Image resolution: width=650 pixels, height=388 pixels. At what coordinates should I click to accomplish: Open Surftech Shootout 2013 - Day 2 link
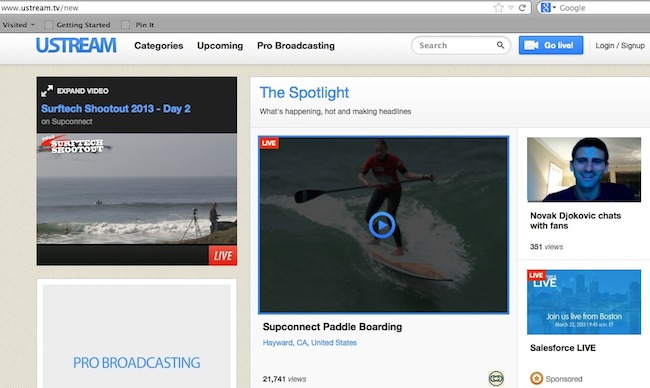(x=116, y=109)
